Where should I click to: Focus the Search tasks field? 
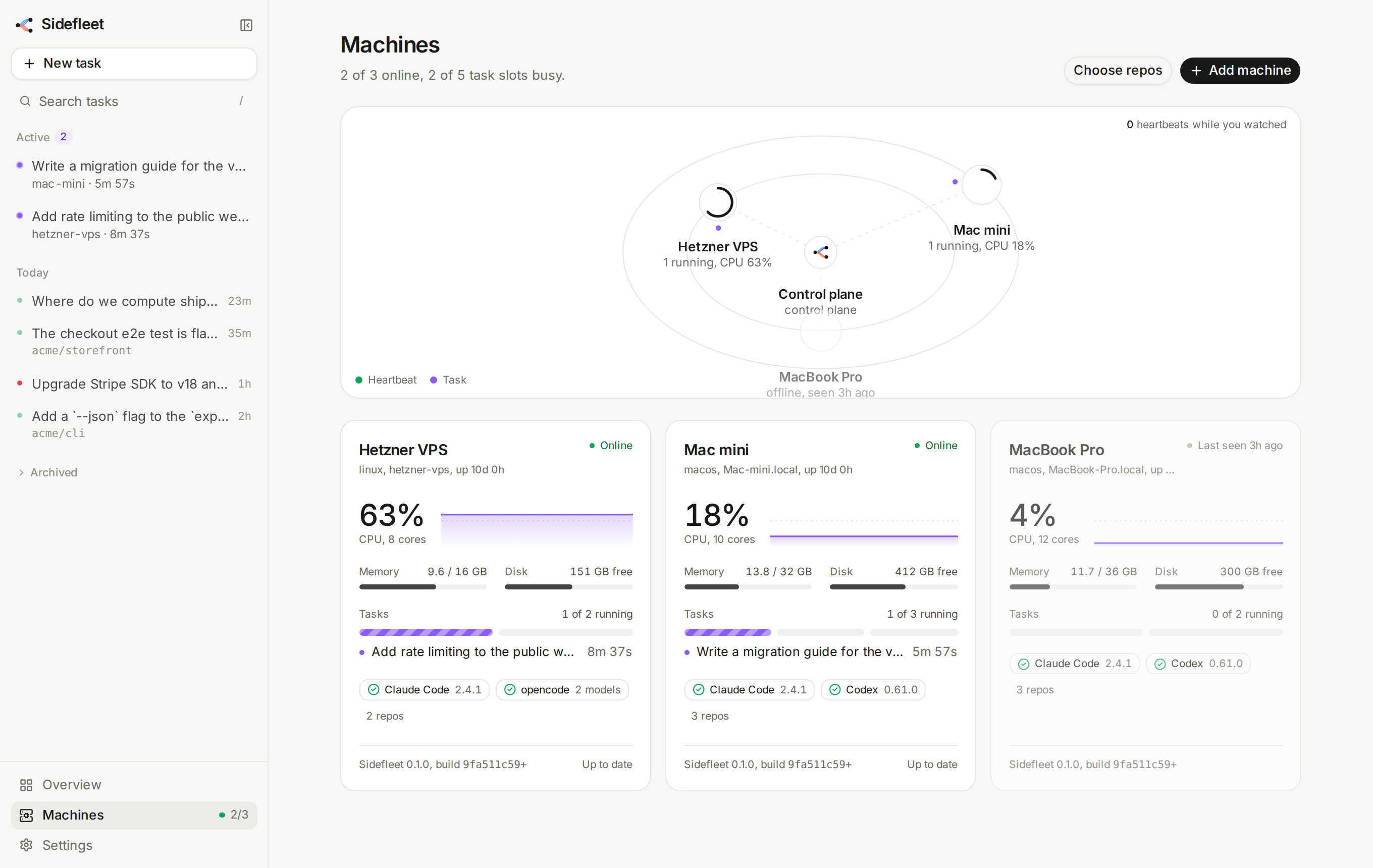[134, 101]
